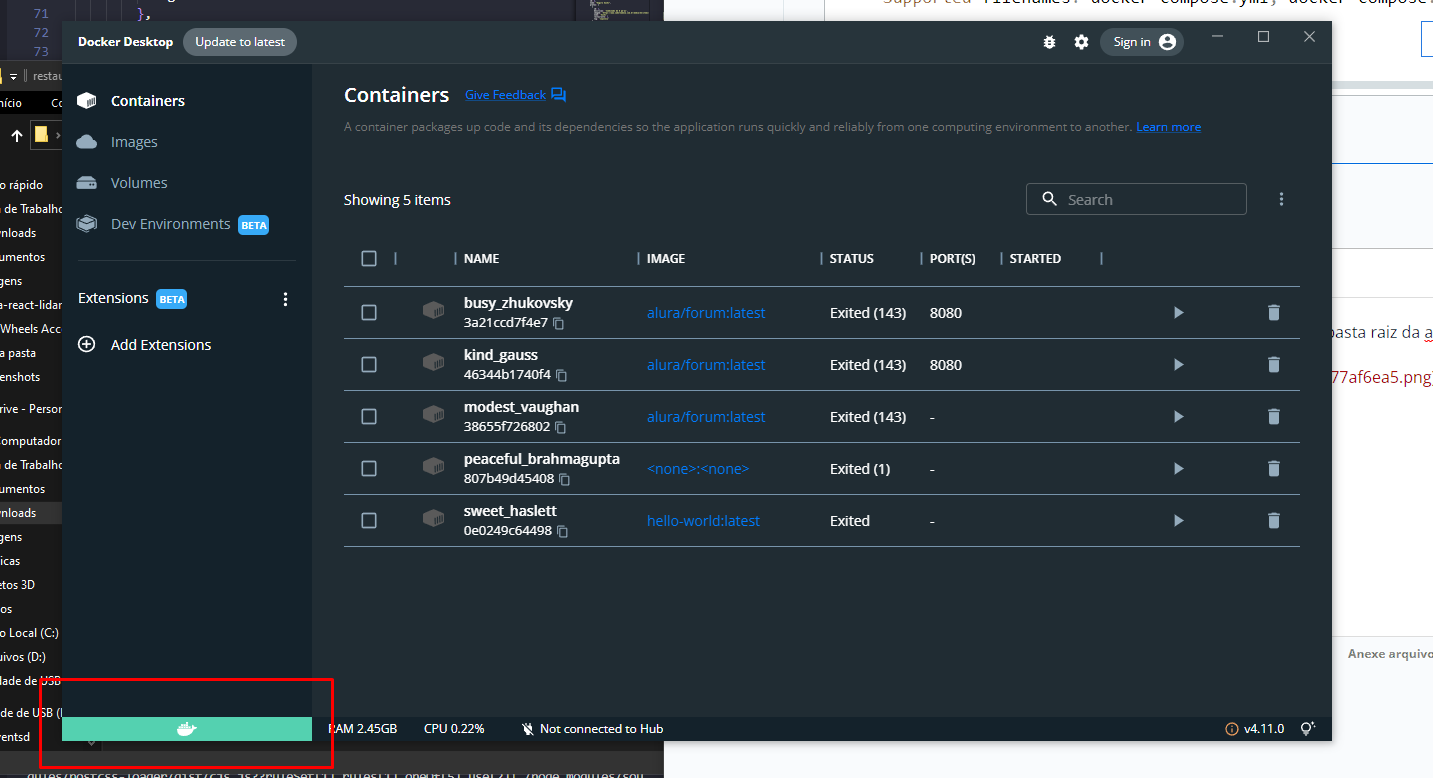This screenshot has width=1433, height=778.
Task: Open the Containers section in sidebar
Action: [x=148, y=101]
